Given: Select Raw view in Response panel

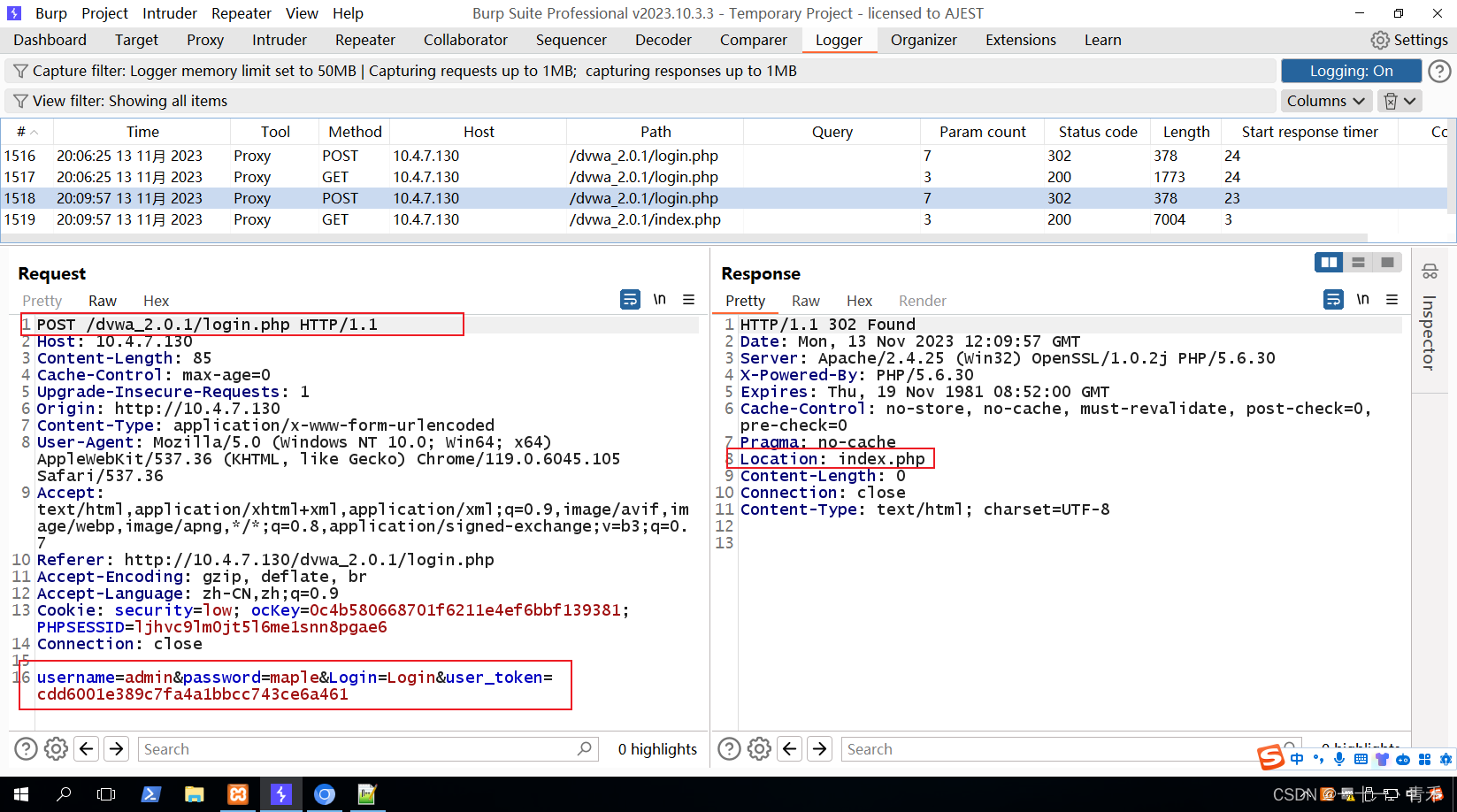Looking at the screenshot, I should click(806, 301).
